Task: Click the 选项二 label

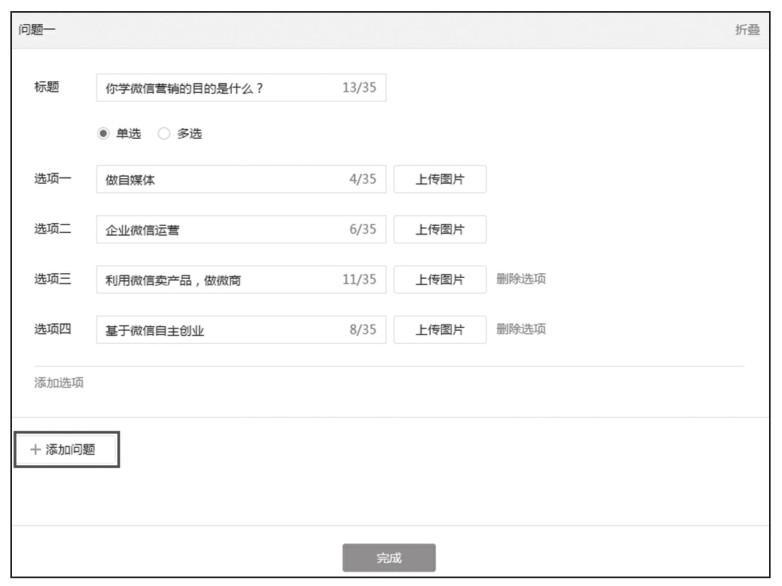Action: pos(52,229)
